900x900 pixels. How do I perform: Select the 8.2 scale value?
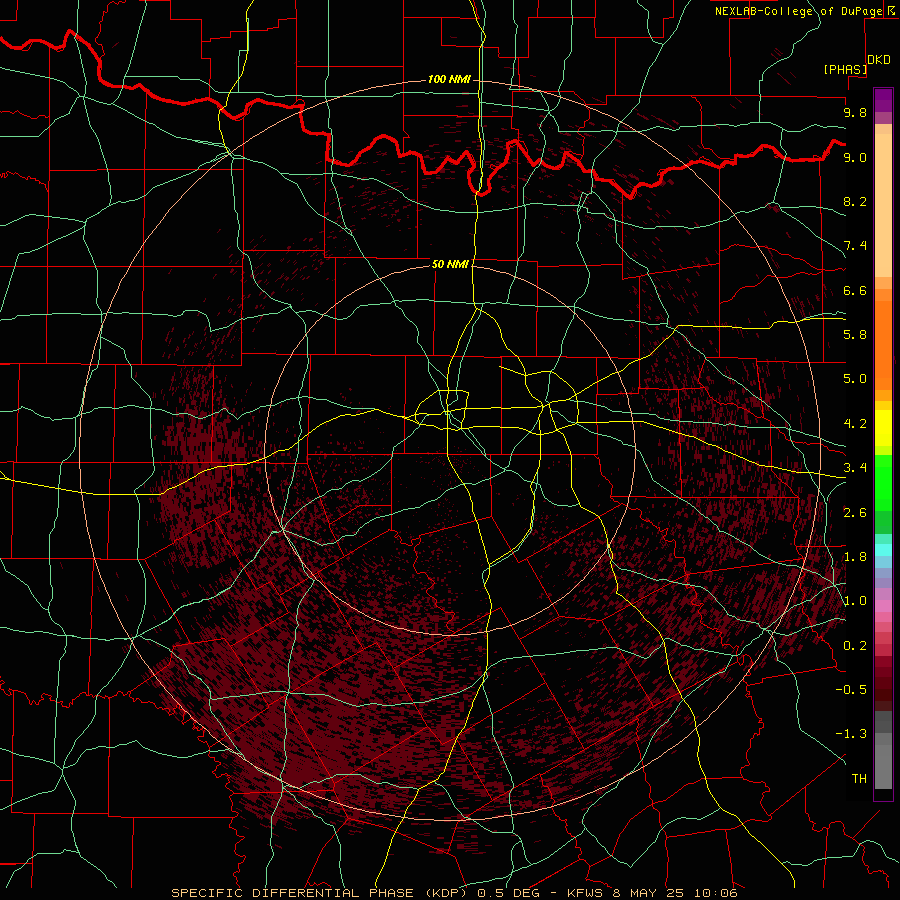click(855, 201)
